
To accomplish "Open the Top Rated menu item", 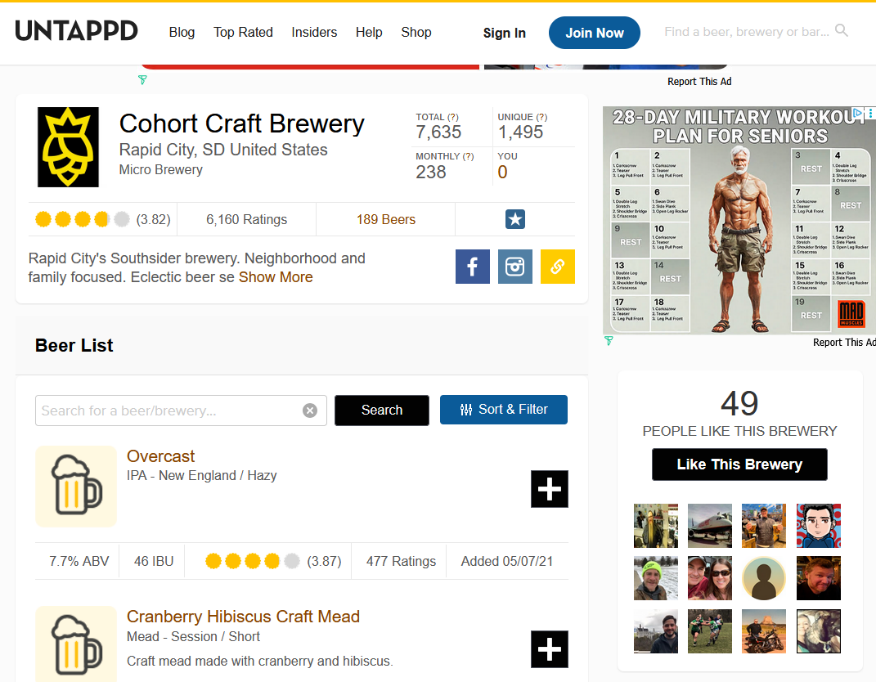I will point(243,32).
